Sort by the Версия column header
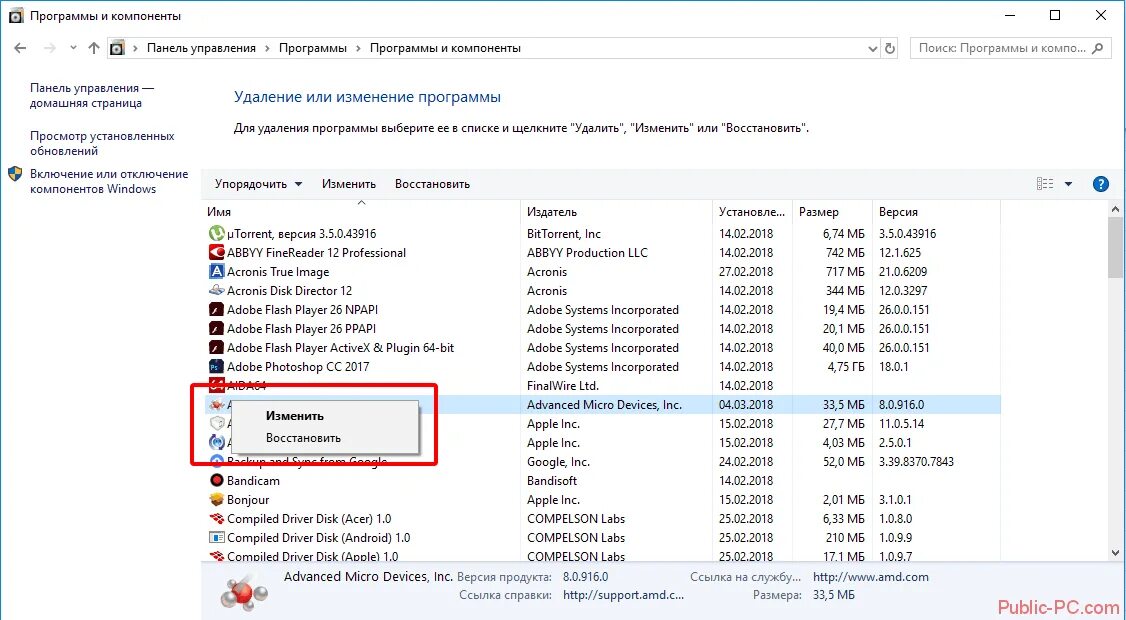 pyautogui.click(x=936, y=212)
